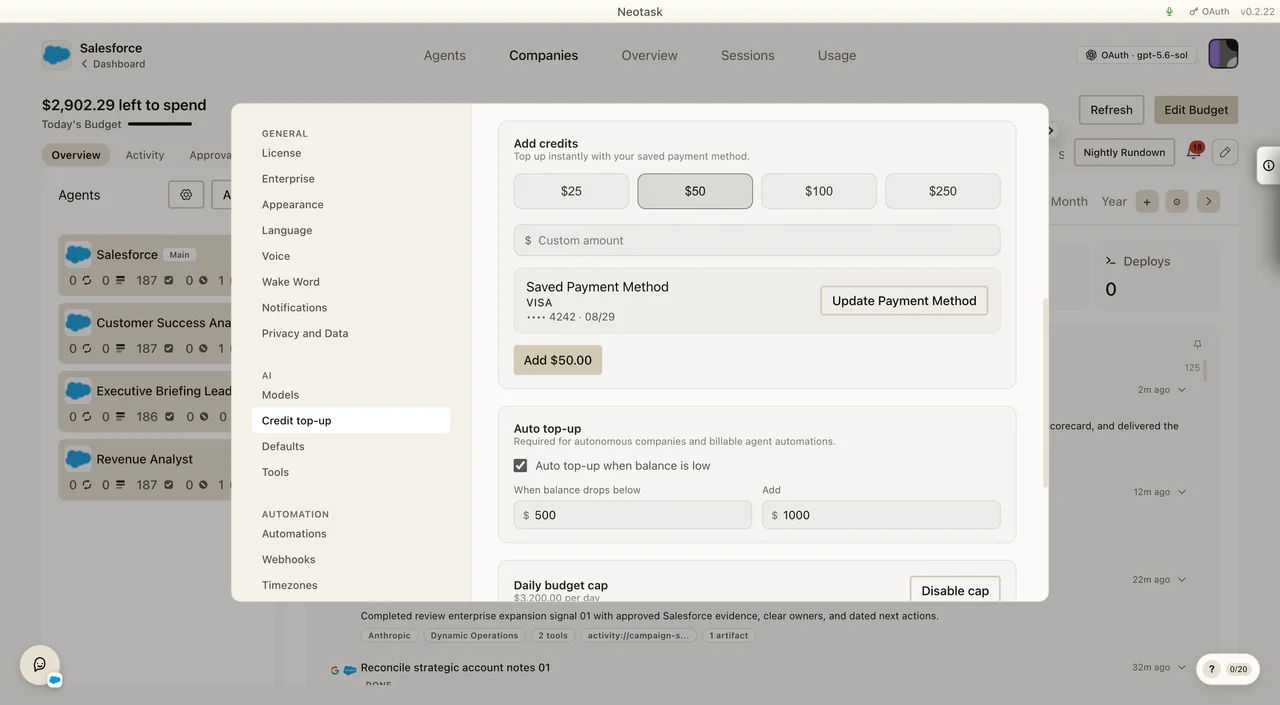
Task: Switch to the Sessions top navigation tab
Action: [x=748, y=55]
